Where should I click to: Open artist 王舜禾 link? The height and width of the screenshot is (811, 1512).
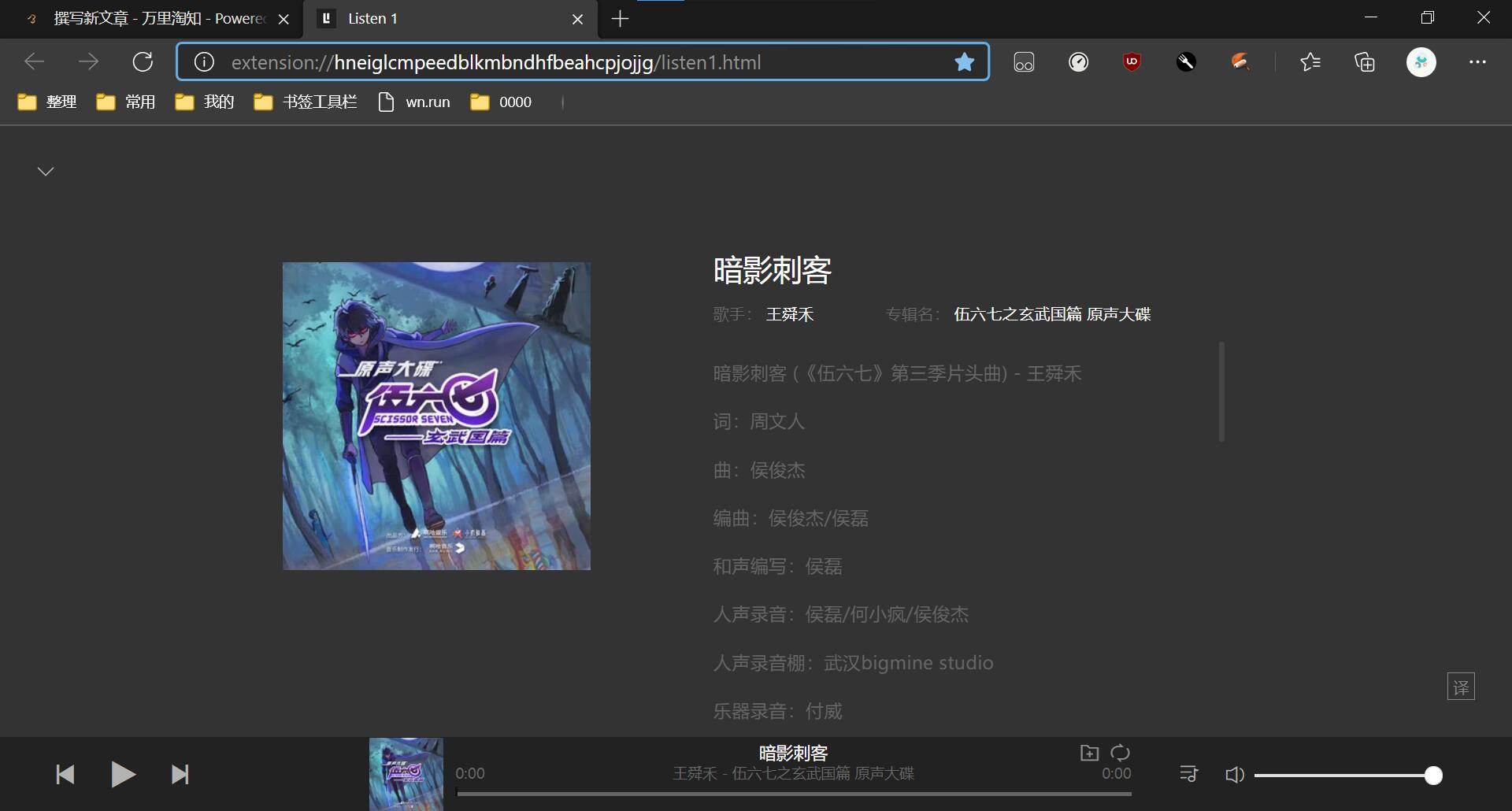point(790,314)
